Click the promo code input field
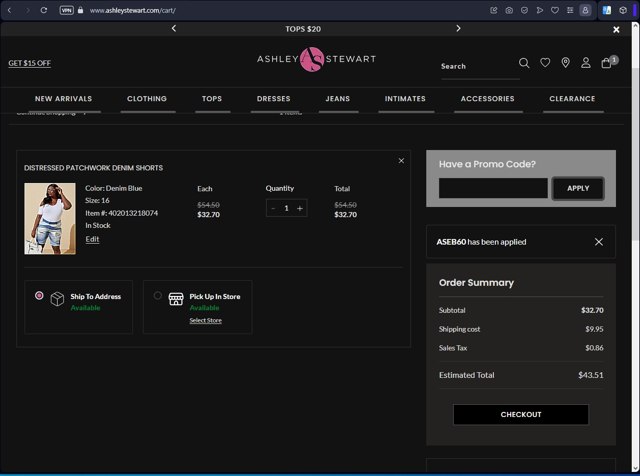Viewport: 640px width, 476px height. (493, 188)
